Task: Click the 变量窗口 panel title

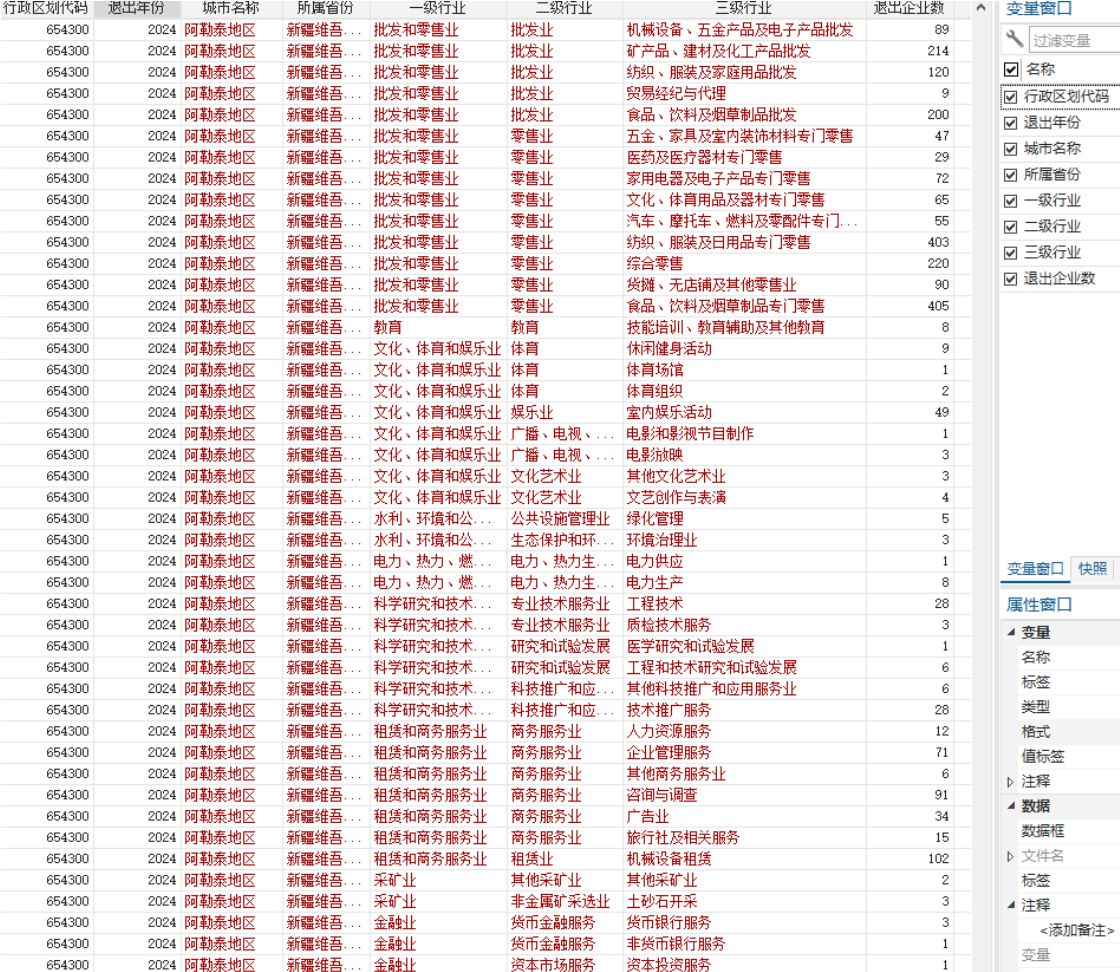Action: tap(1039, 9)
